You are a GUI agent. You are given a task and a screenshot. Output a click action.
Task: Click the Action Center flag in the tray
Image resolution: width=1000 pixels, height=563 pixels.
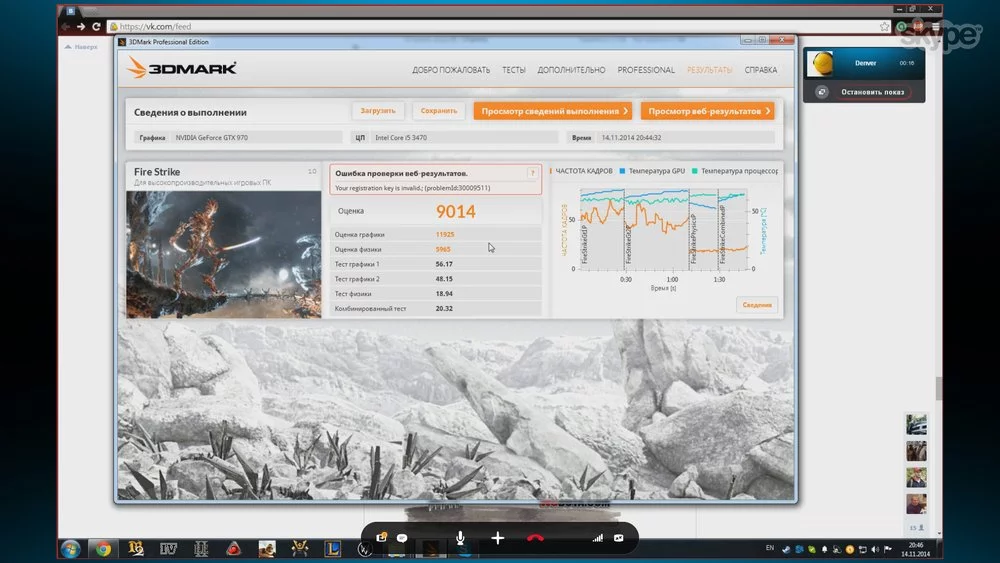[x=888, y=549]
